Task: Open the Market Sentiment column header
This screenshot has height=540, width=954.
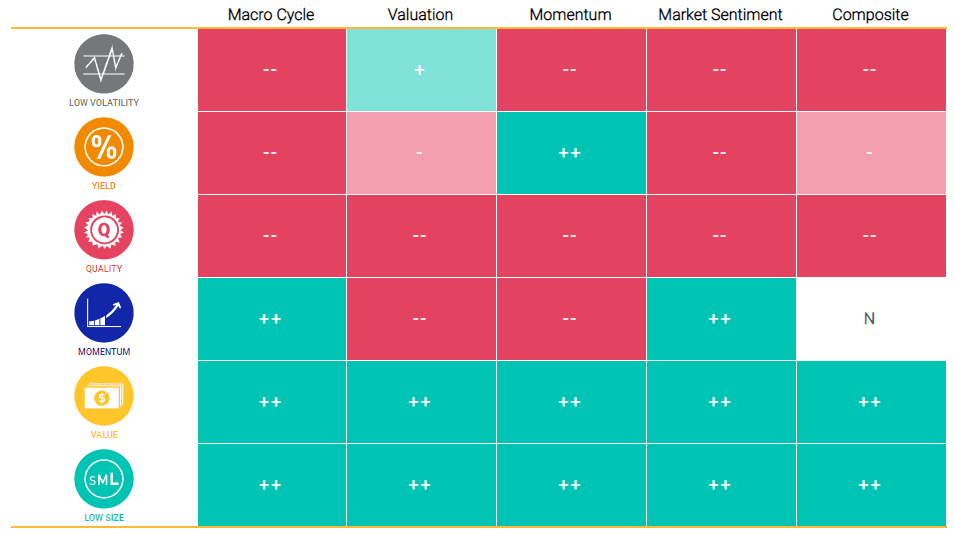Action: click(x=720, y=15)
